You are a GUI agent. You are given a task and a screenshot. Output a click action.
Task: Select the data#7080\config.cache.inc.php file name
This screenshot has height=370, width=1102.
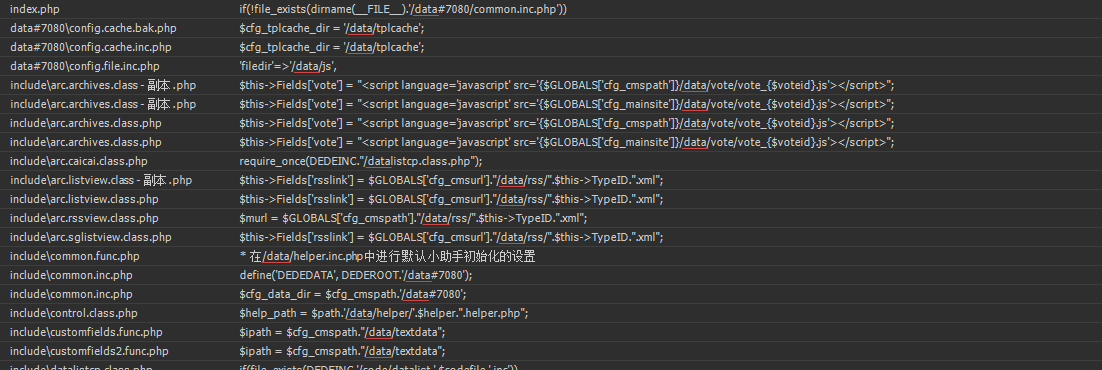click(x=91, y=47)
